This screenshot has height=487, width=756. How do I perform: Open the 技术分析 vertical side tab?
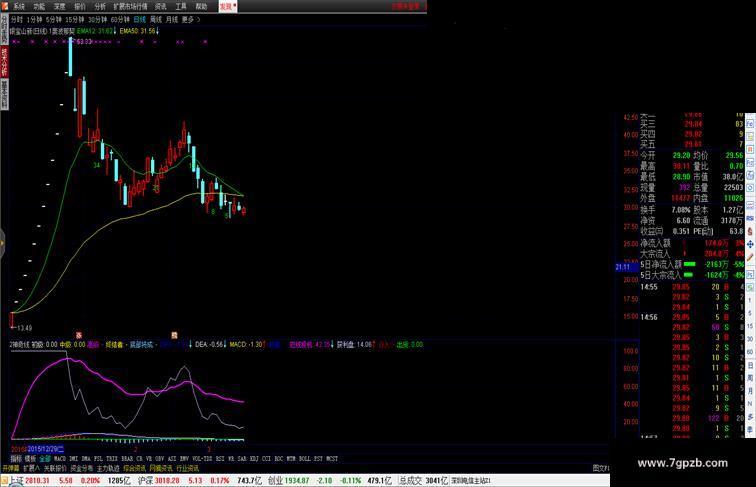pyautogui.click(x=4, y=61)
